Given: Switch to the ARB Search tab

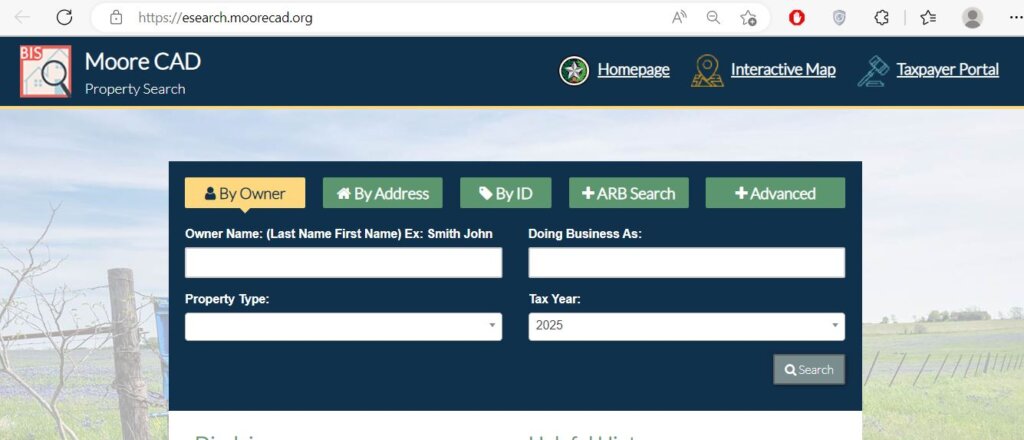Looking at the screenshot, I should click(628, 193).
